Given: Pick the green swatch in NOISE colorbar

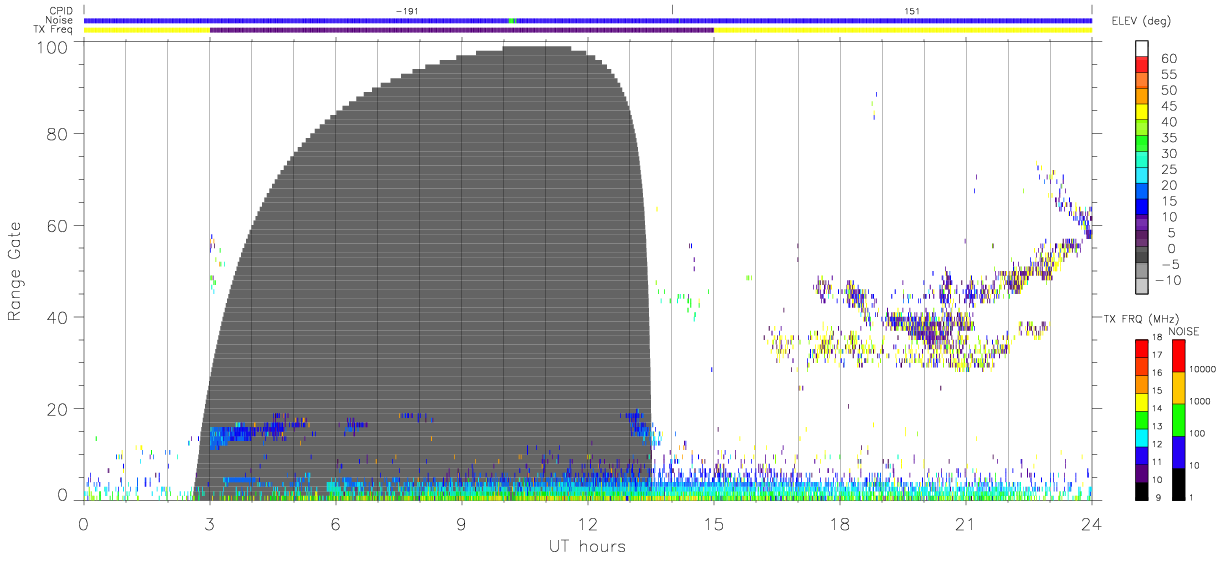Looking at the screenshot, I should [x=1178, y=418].
